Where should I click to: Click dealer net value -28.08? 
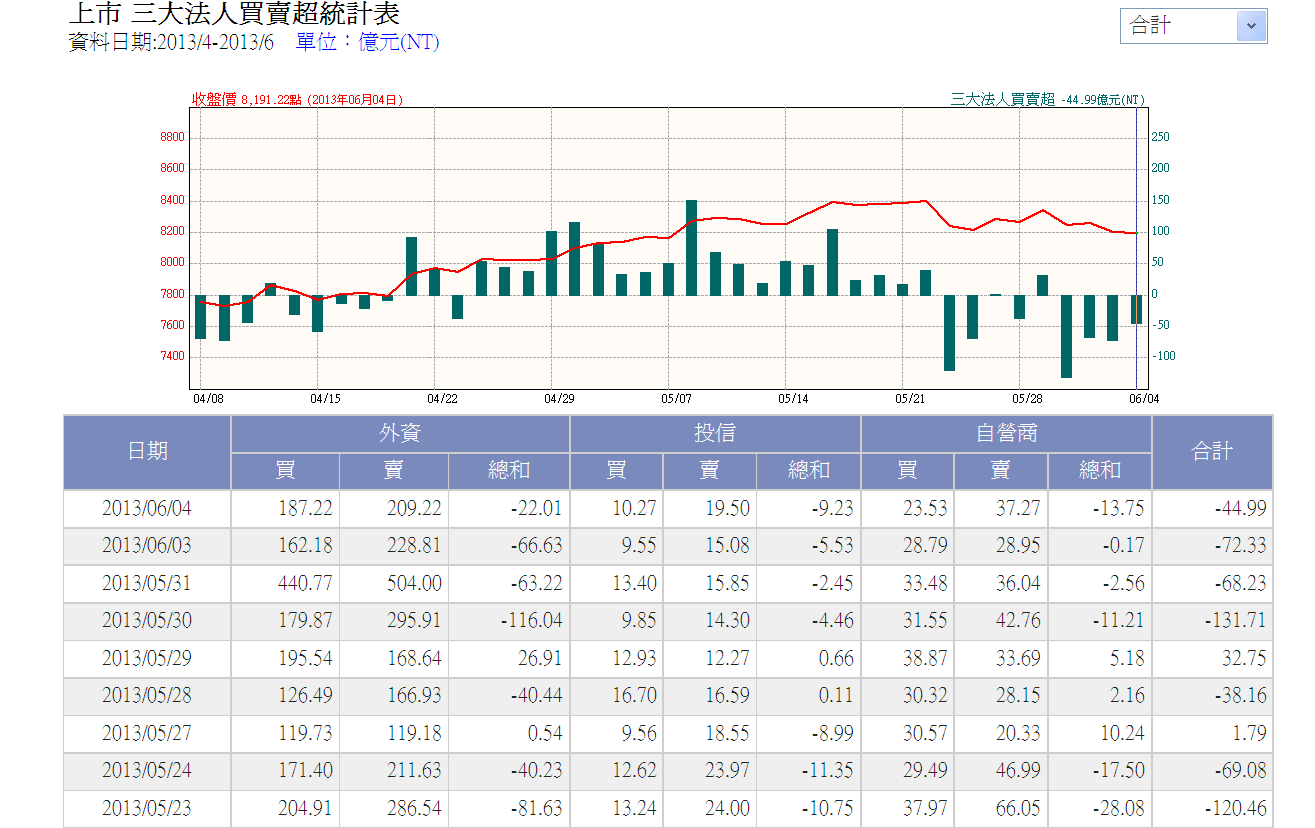tap(1117, 809)
